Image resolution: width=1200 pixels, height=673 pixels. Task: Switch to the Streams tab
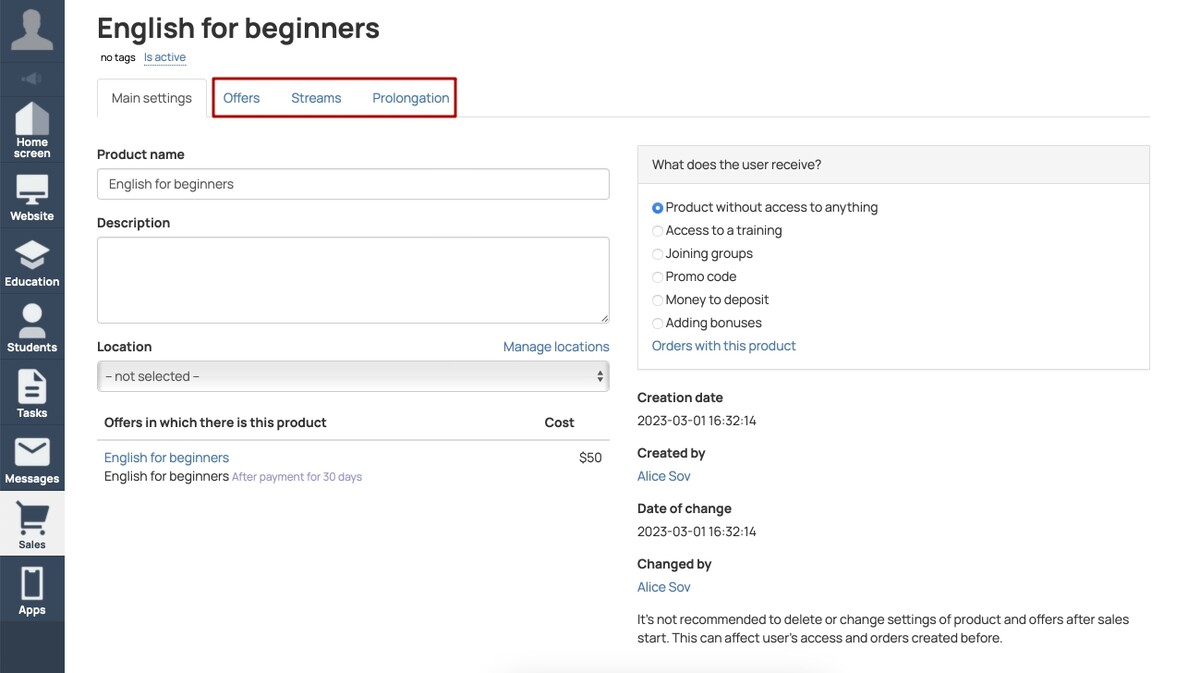click(316, 98)
